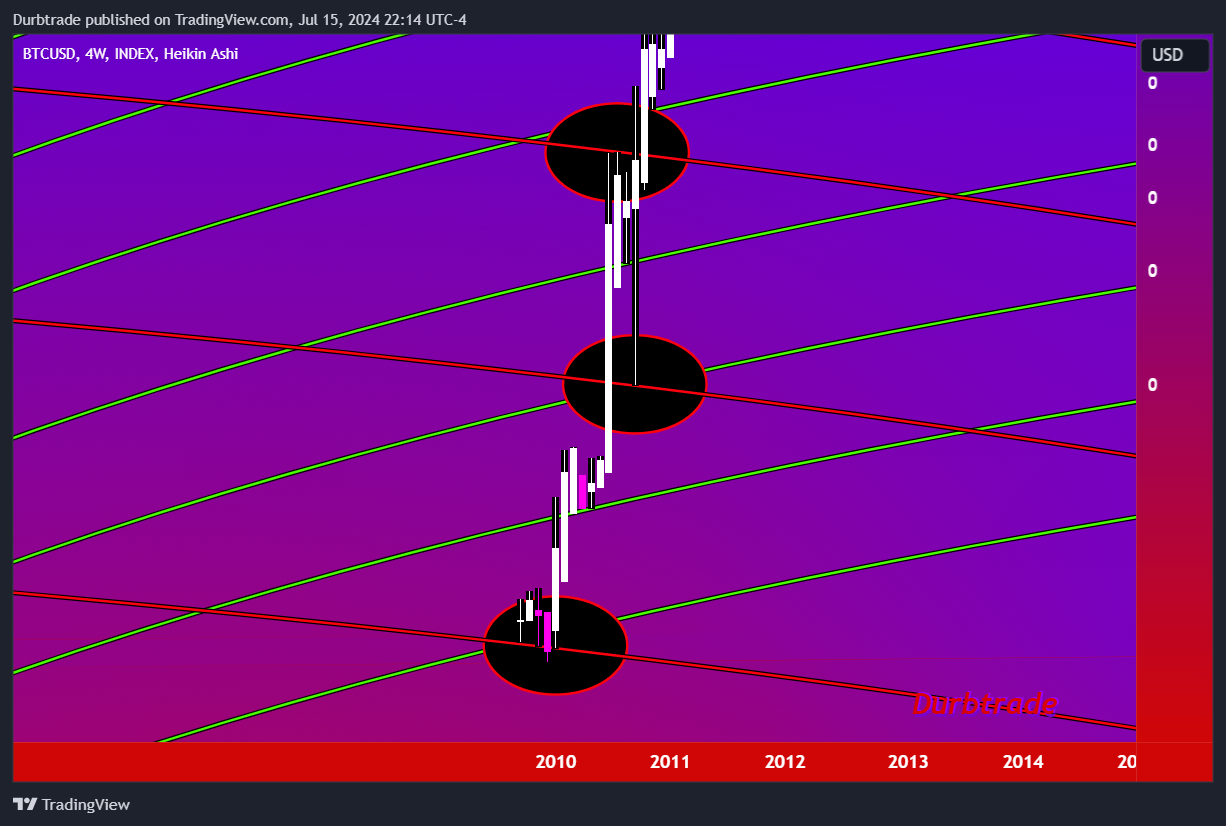1226x826 pixels.
Task: Click the 2014 label on time axis
Action: pyautogui.click(x=1024, y=762)
